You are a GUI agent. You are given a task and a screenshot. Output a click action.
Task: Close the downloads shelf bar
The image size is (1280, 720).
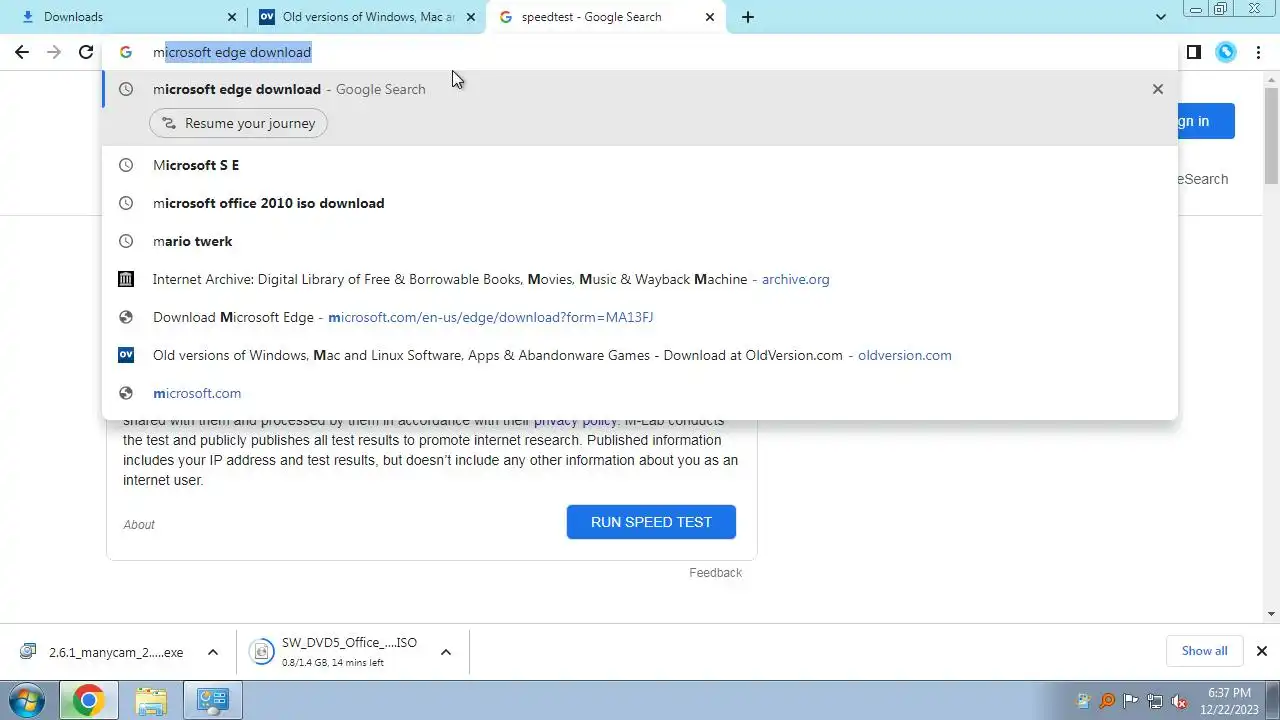(1262, 651)
